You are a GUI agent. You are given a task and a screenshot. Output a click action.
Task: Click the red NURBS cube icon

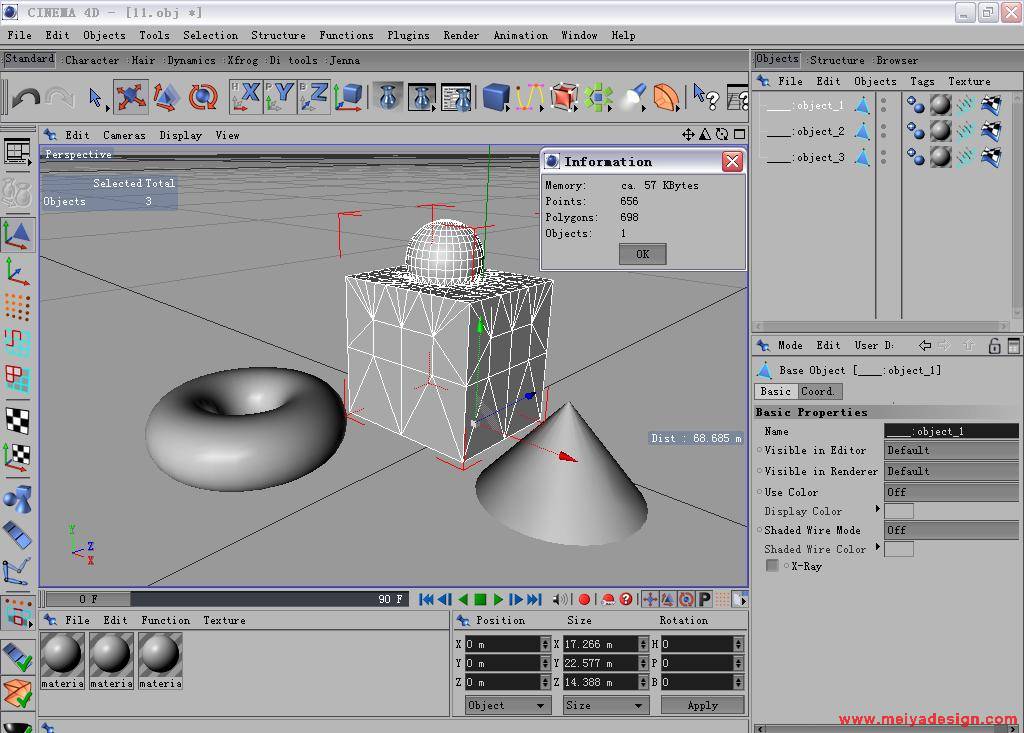[564, 97]
